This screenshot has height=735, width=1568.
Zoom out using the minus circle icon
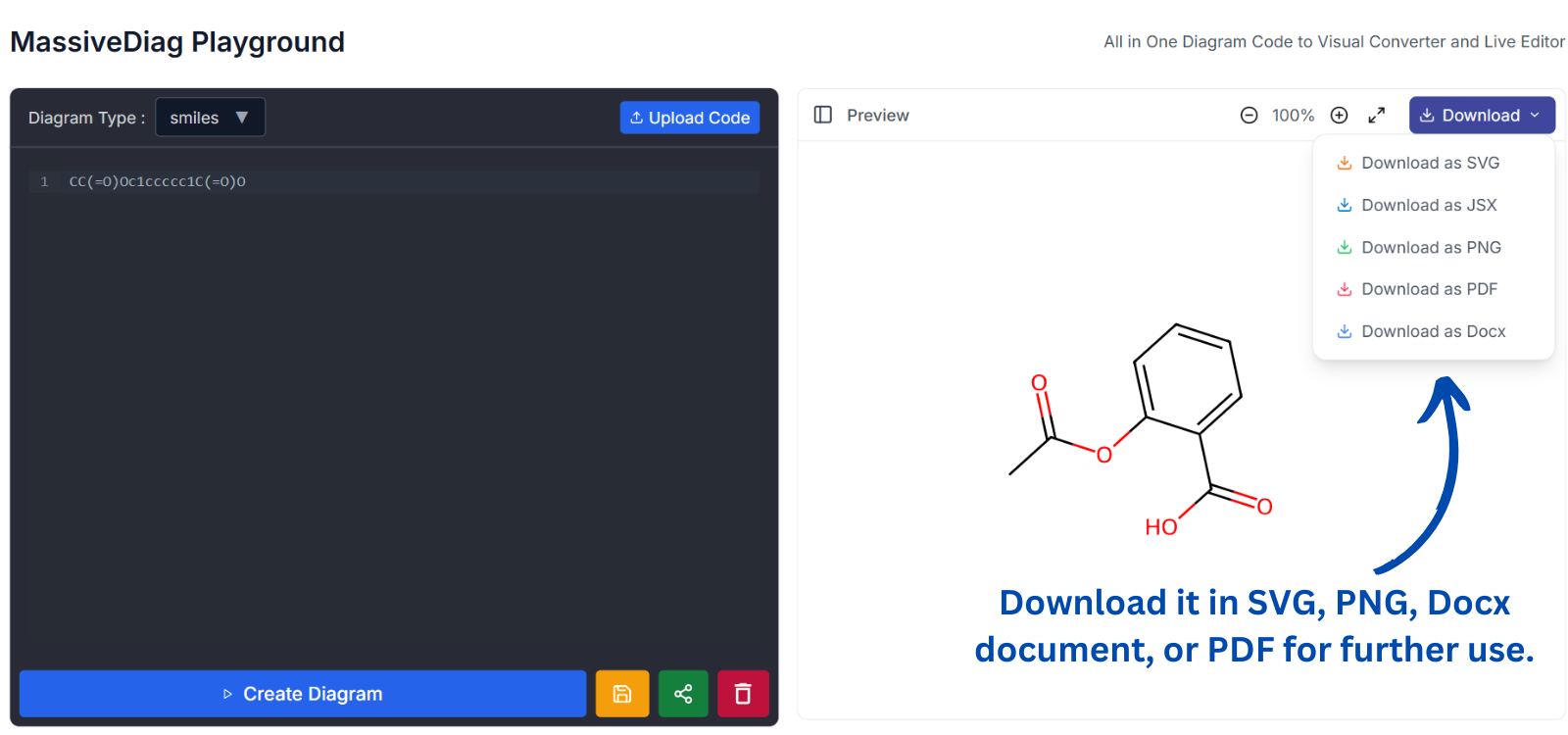(x=1249, y=116)
